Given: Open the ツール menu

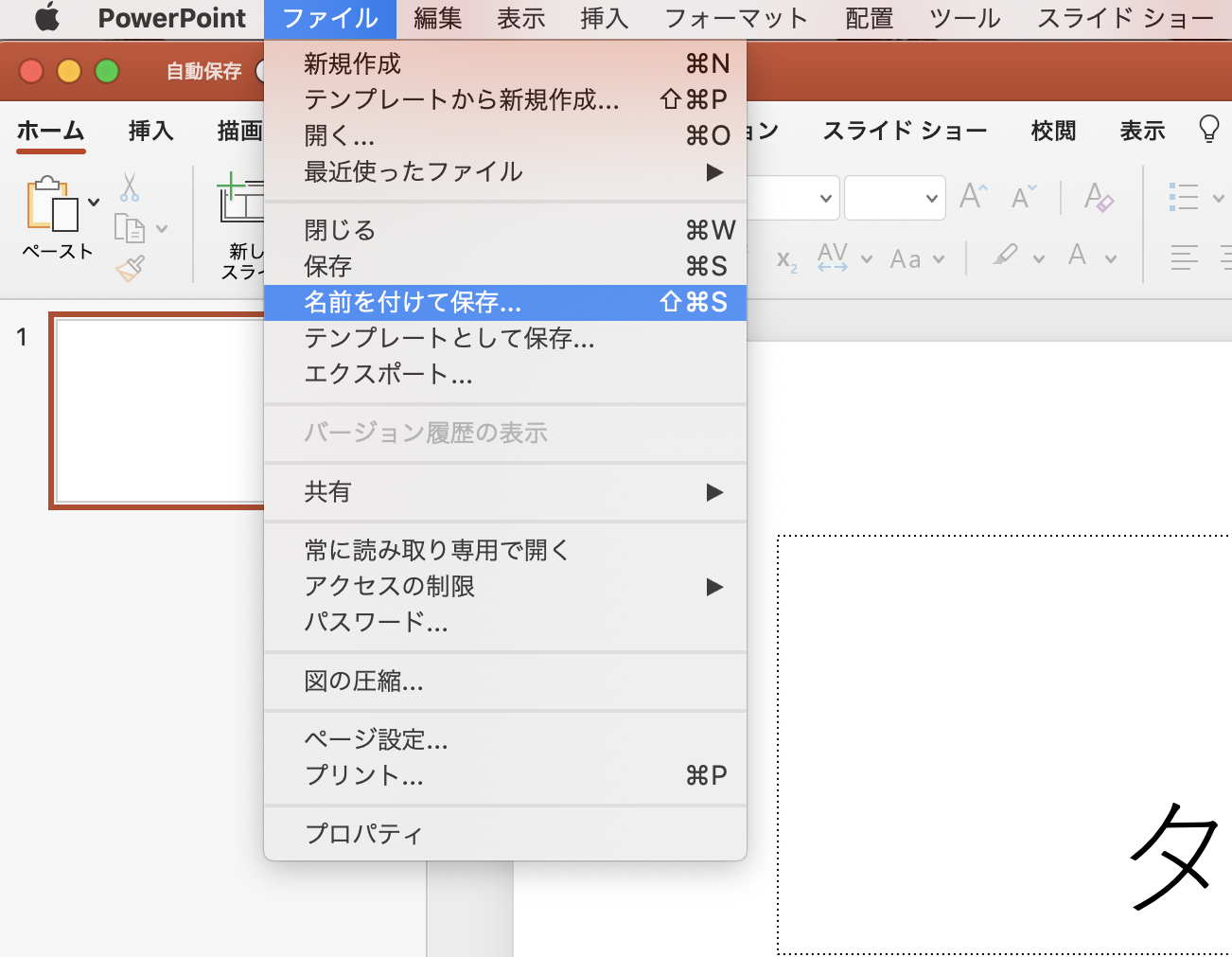Looking at the screenshot, I should [x=964, y=18].
